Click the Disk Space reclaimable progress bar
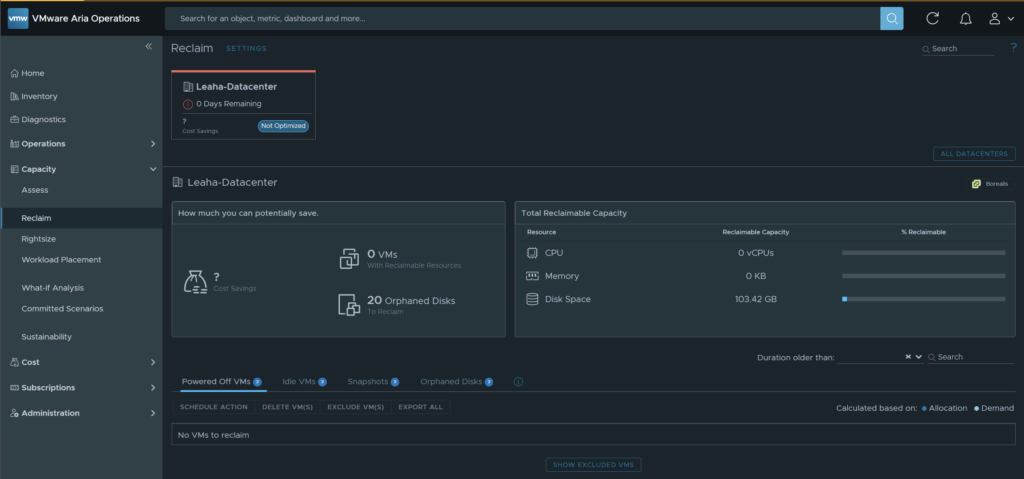Image resolution: width=1024 pixels, height=479 pixels. pyautogui.click(x=923, y=299)
